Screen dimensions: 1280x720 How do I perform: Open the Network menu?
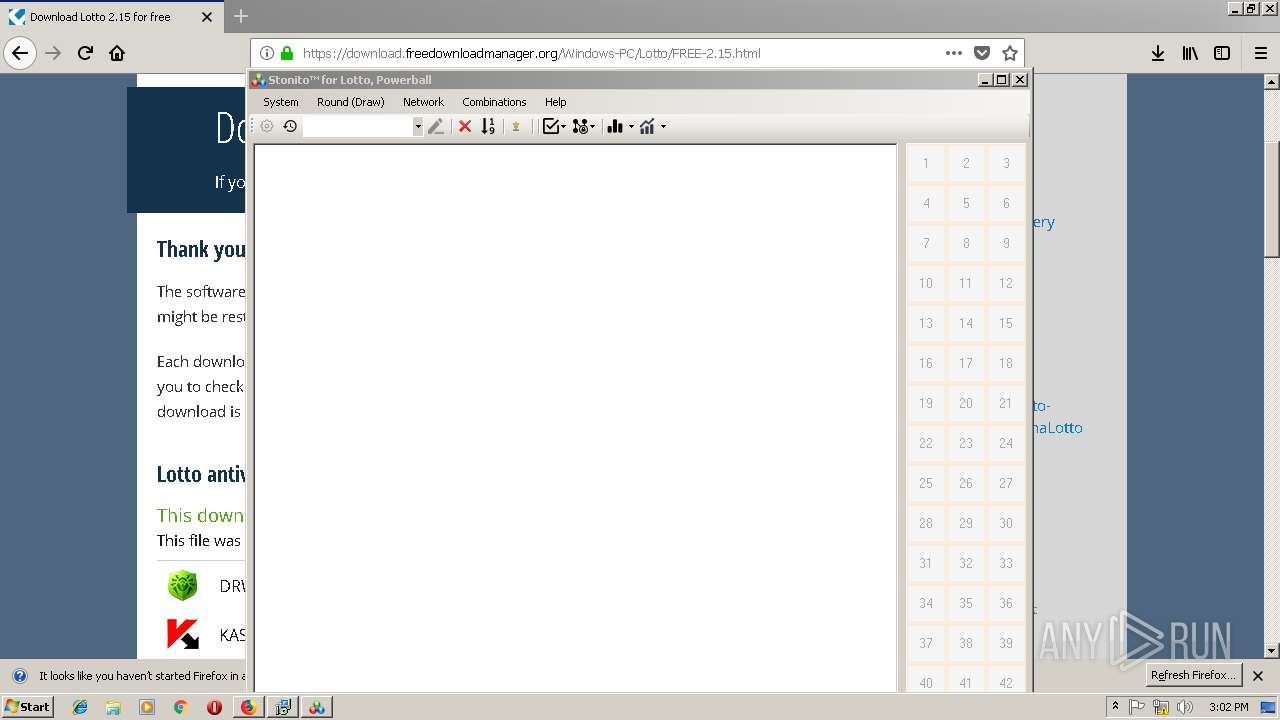(x=423, y=102)
